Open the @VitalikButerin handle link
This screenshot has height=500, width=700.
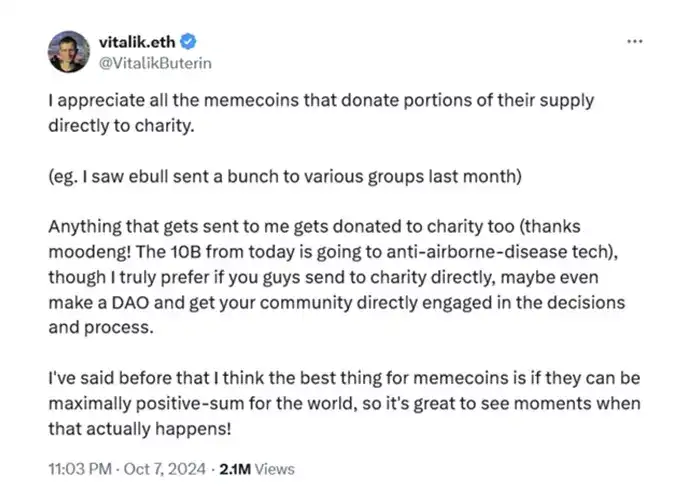[155, 63]
